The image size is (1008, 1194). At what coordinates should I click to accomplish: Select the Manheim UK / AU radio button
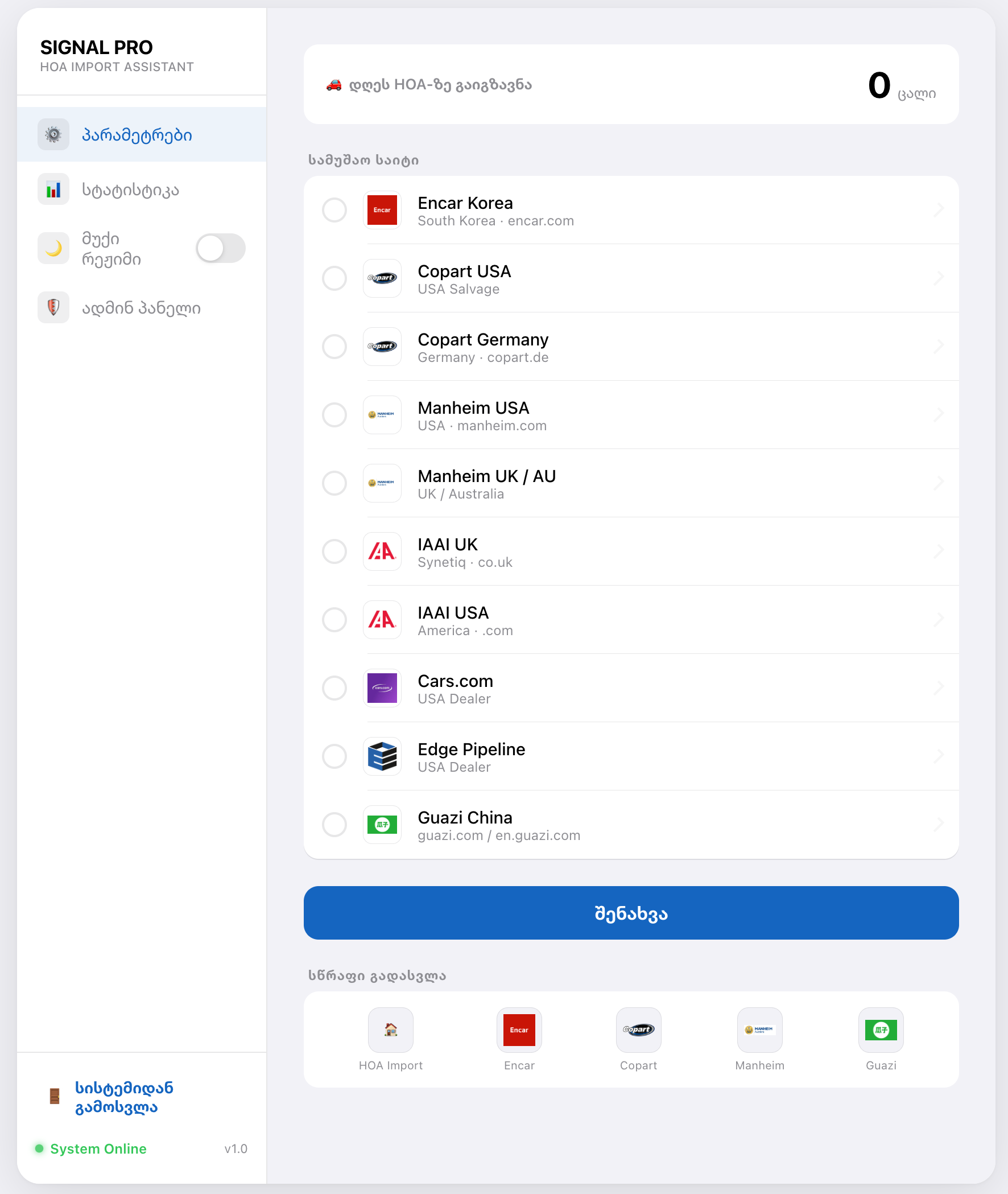pos(334,483)
